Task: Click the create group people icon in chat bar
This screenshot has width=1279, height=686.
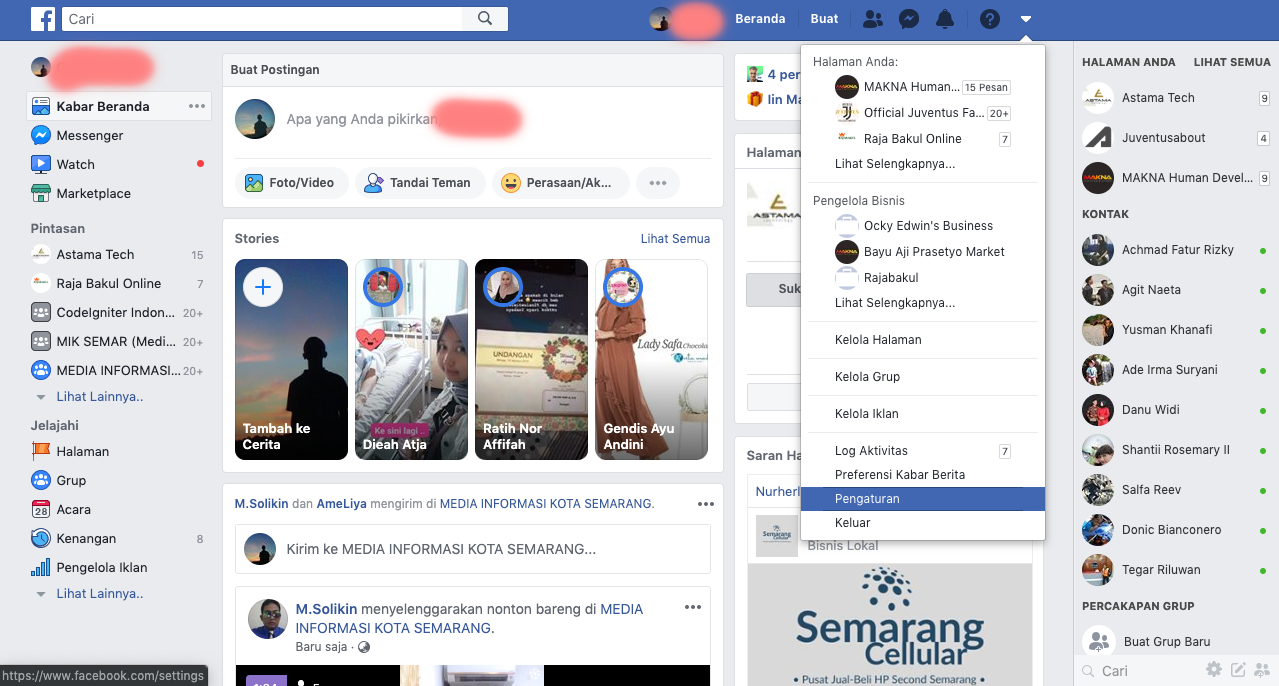Action: pos(1262,670)
